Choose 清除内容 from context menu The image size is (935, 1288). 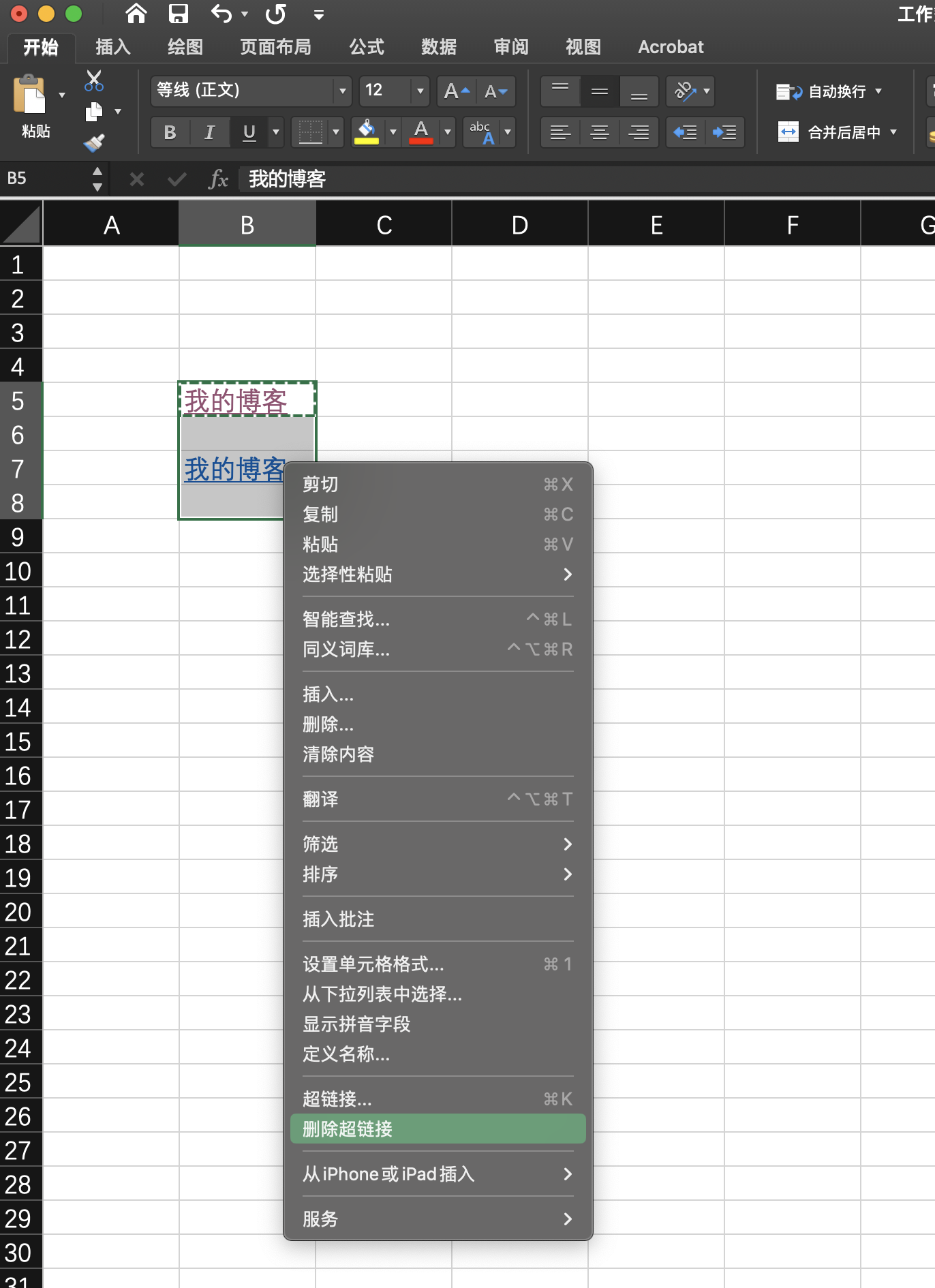coord(438,754)
